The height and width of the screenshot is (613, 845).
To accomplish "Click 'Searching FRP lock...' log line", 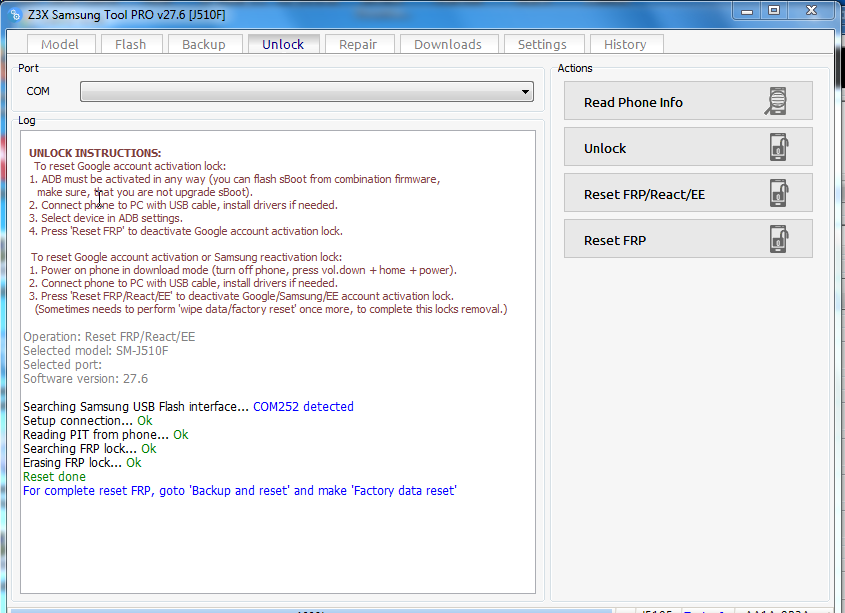I will [x=90, y=449].
